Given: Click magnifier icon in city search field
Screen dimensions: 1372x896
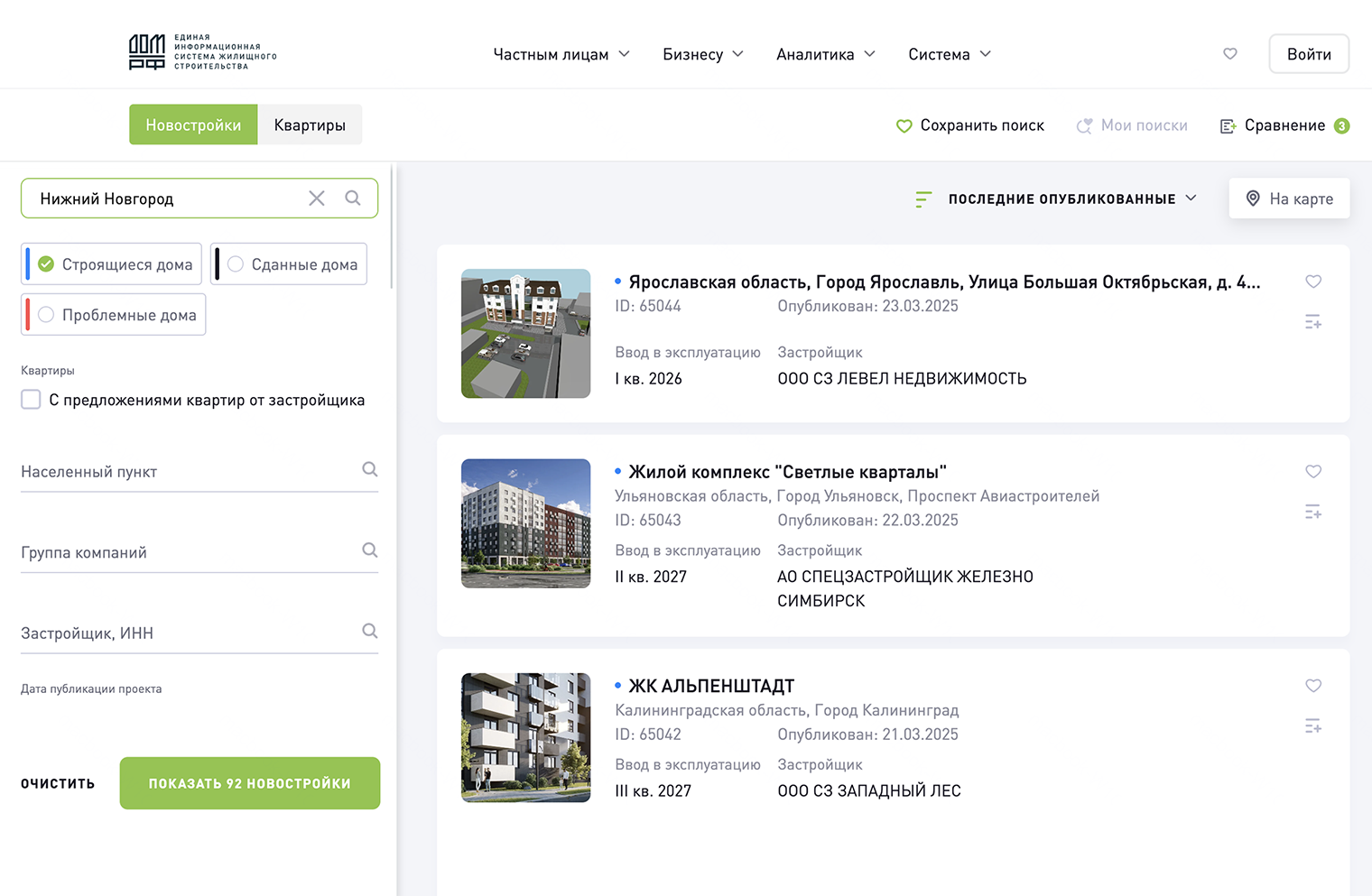Looking at the screenshot, I should (x=353, y=199).
